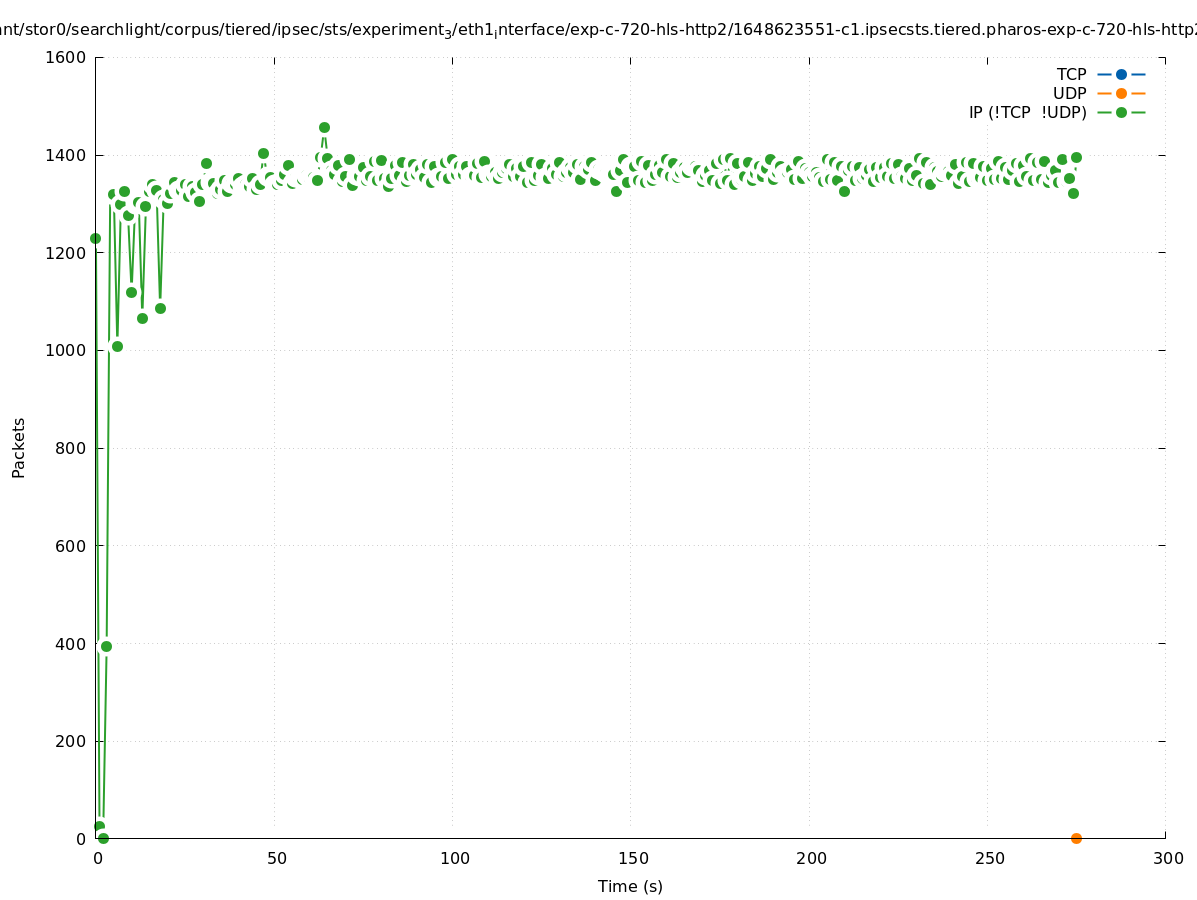
Task: Click the 800 y-axis tick label
Action: click(x=69, y=448)
